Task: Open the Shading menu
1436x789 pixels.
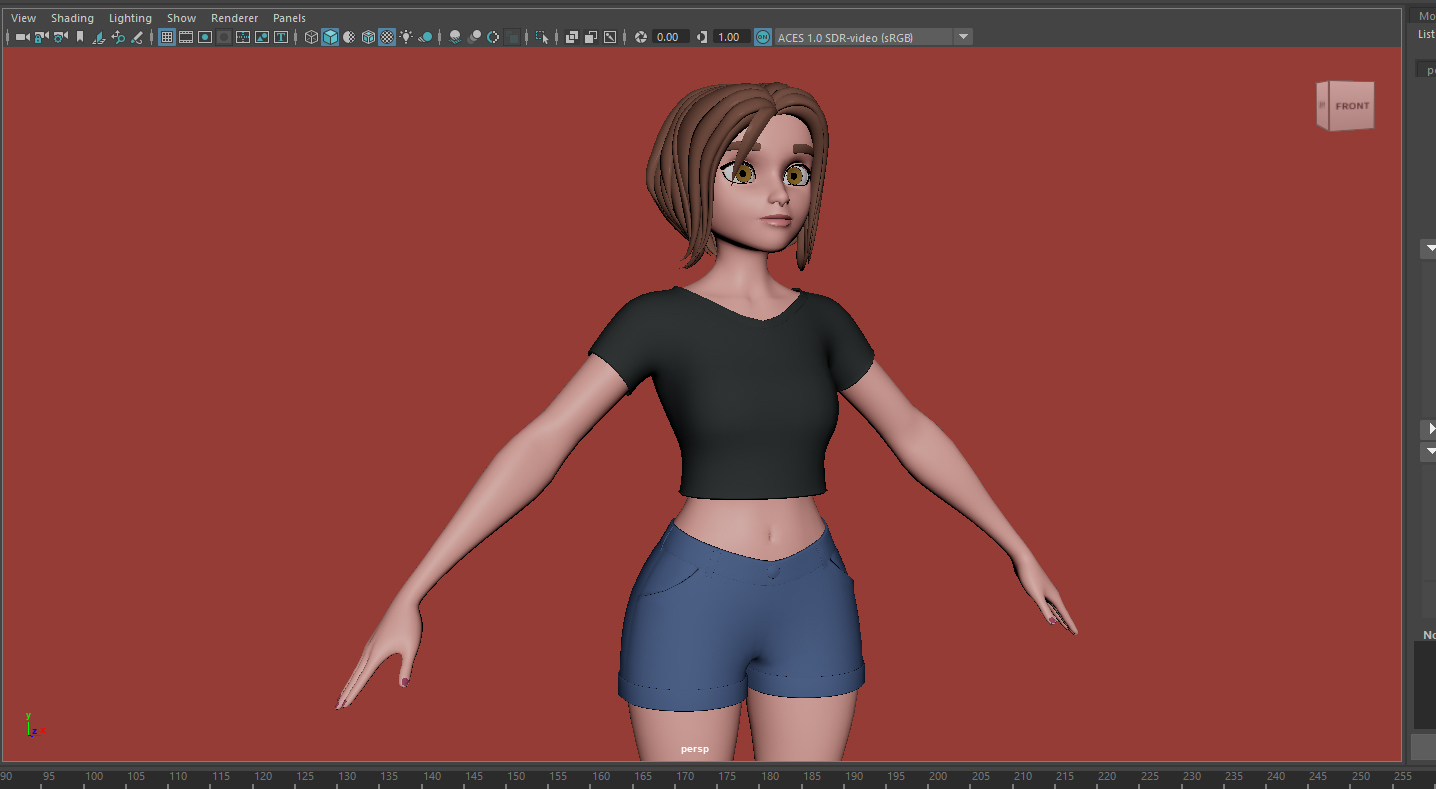Action: coord(72,17)
